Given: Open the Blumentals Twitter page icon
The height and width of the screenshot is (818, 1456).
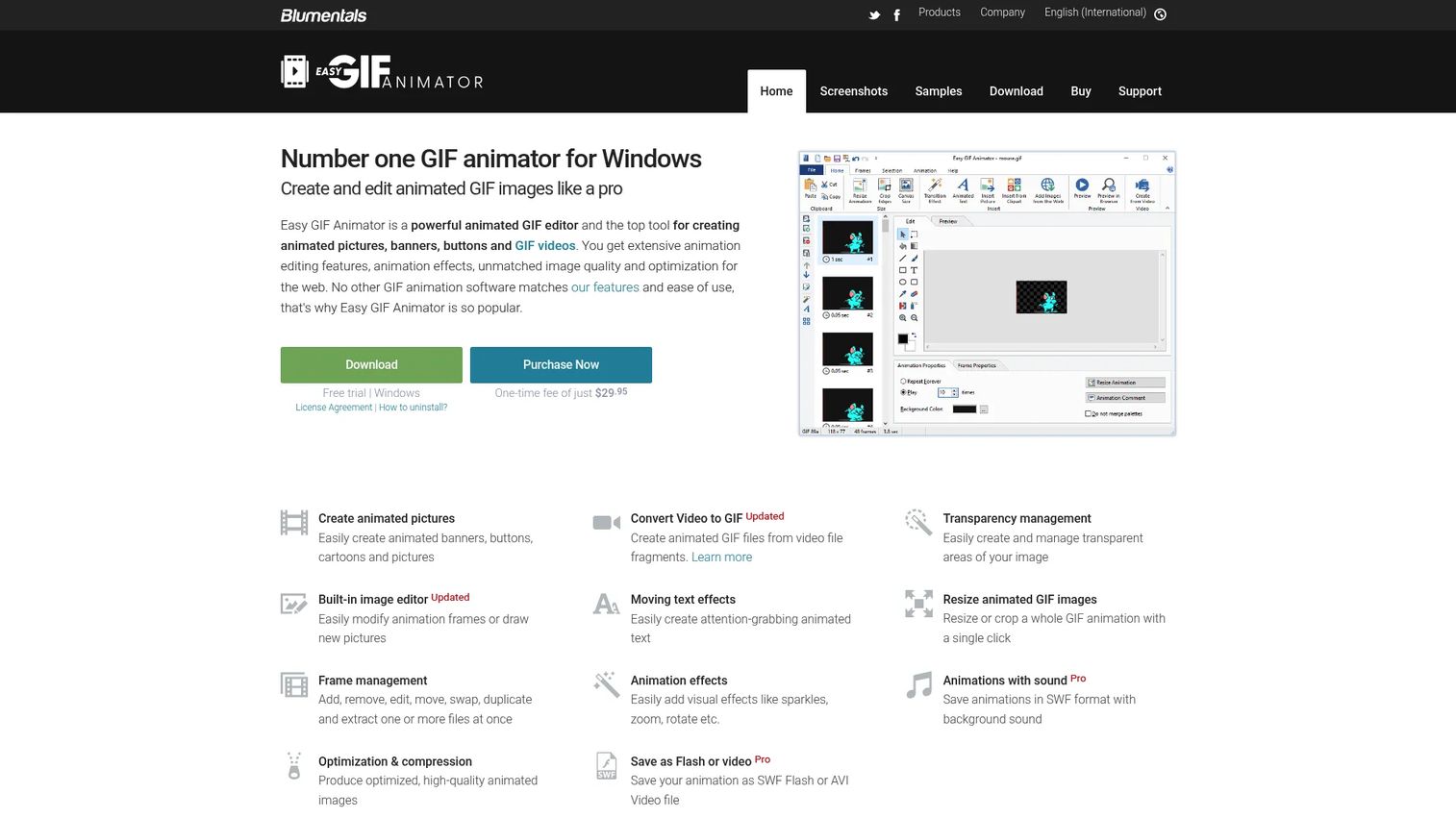Looking at the screenshot, I should pos(874,14).
